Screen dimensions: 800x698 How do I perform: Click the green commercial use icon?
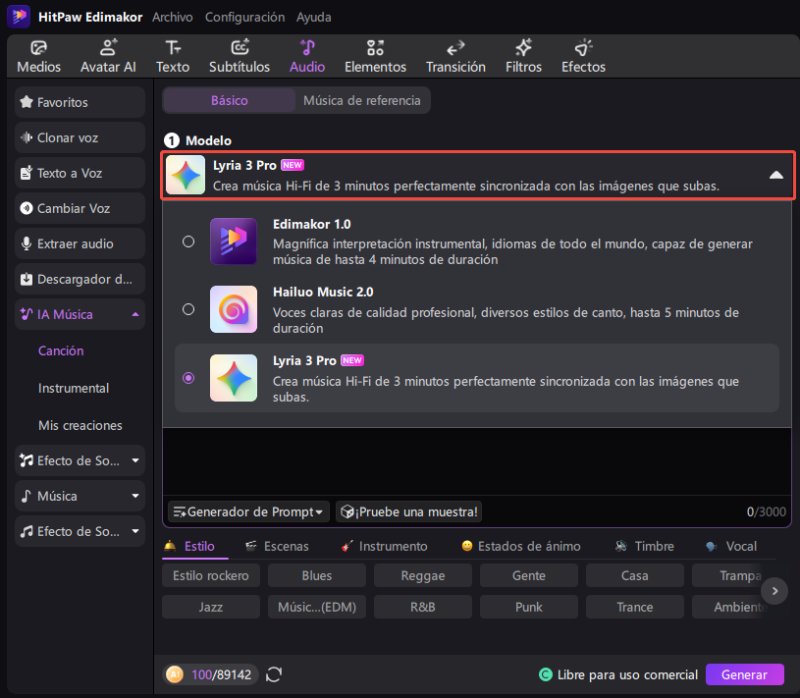pos(545,675)
